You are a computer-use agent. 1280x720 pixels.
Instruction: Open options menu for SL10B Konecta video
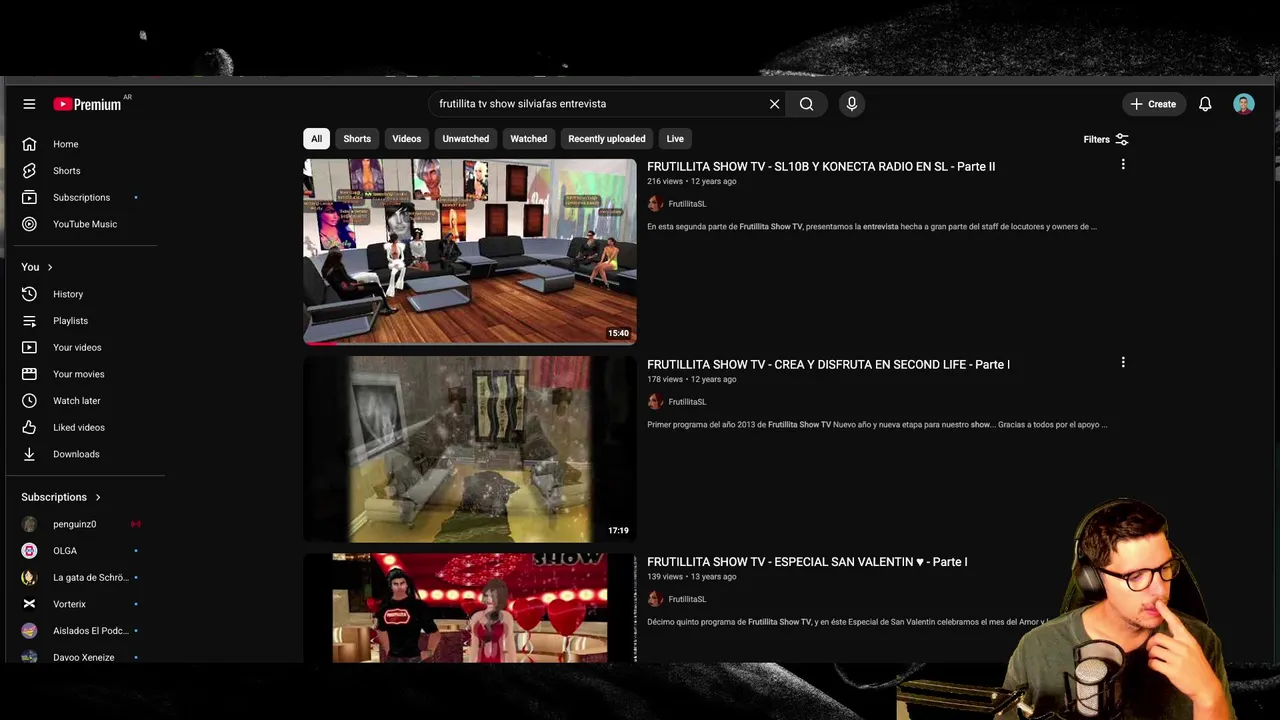1123,165
